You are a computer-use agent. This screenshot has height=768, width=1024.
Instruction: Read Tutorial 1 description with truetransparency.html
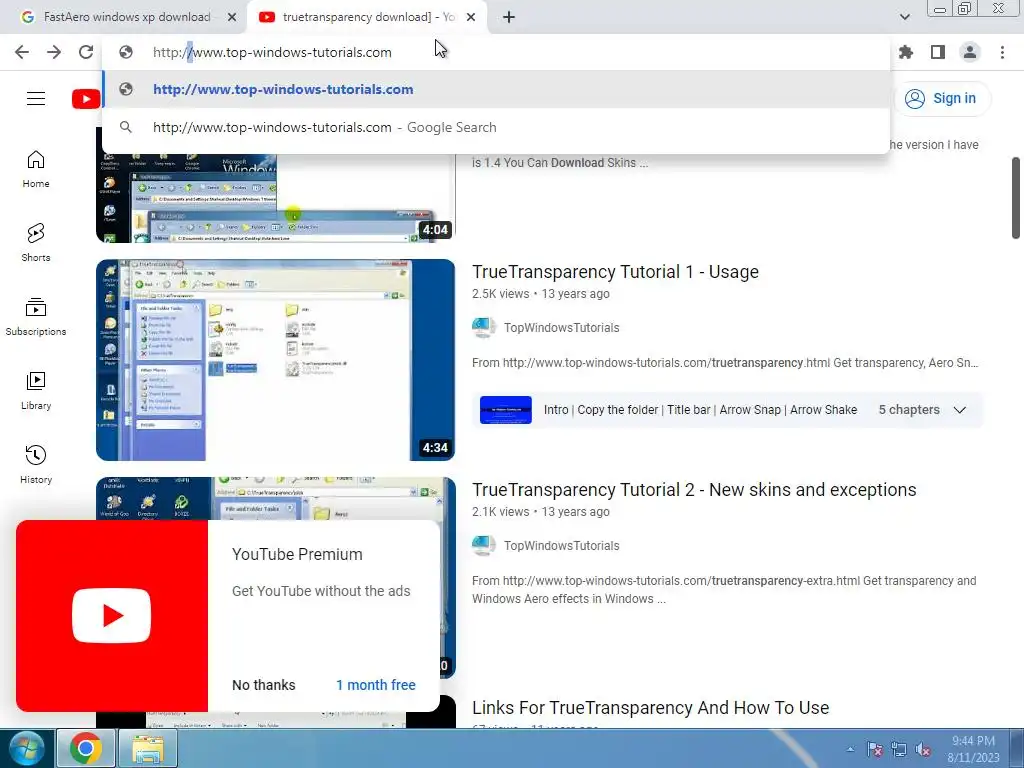(x=725, y=363)
